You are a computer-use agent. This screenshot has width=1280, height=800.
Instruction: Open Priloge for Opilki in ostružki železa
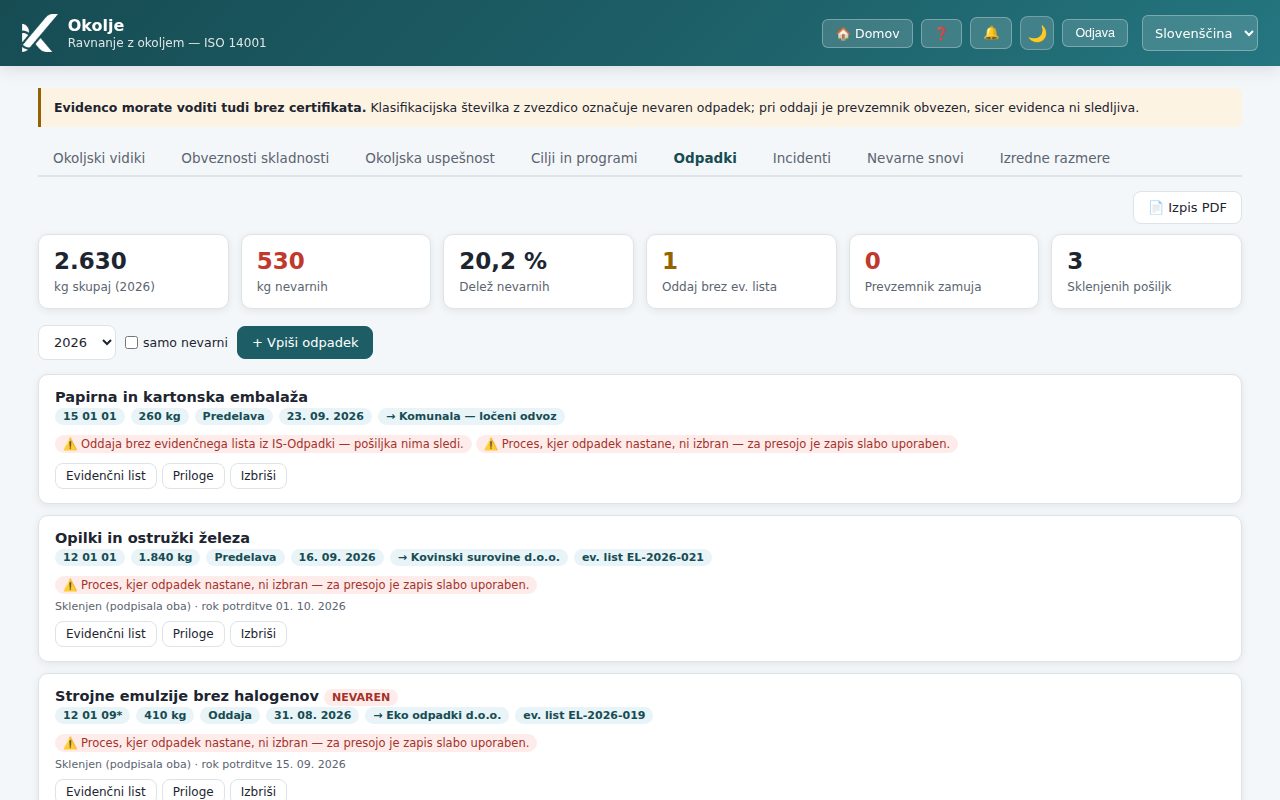pyautogui.click(x=193, y=634)
